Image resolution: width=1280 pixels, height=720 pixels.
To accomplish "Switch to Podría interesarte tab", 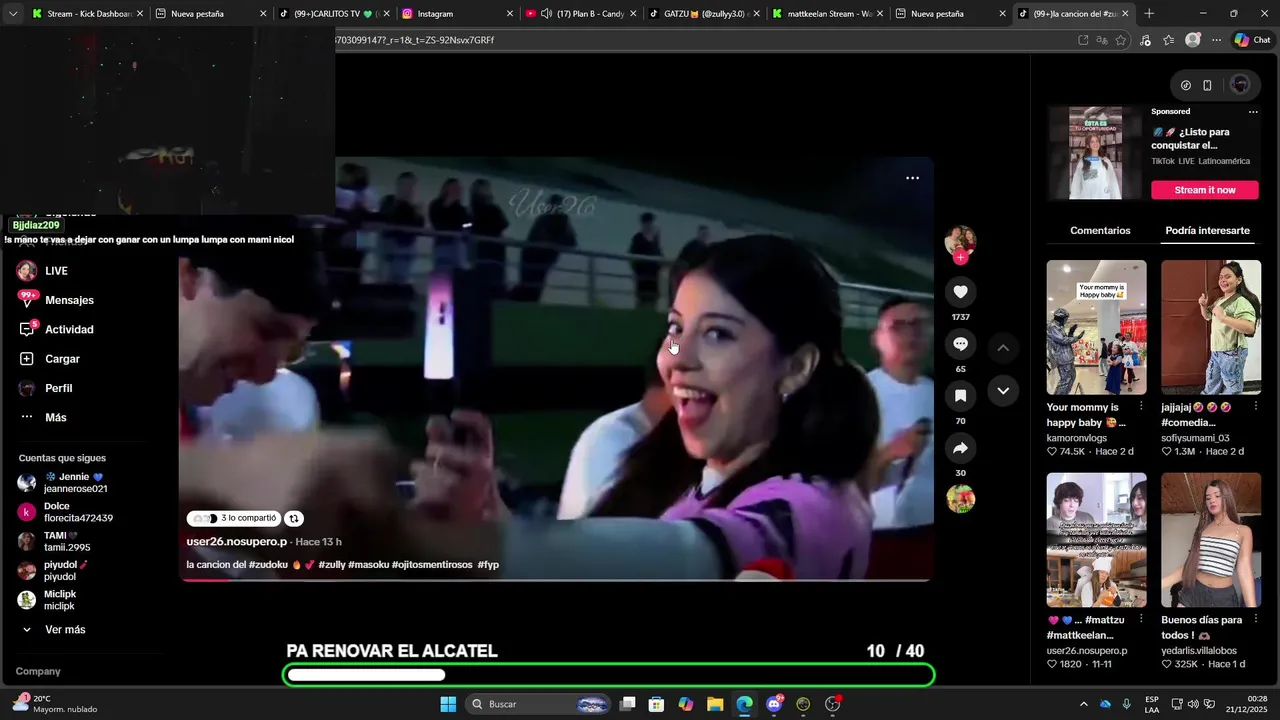I will 1207,231.
